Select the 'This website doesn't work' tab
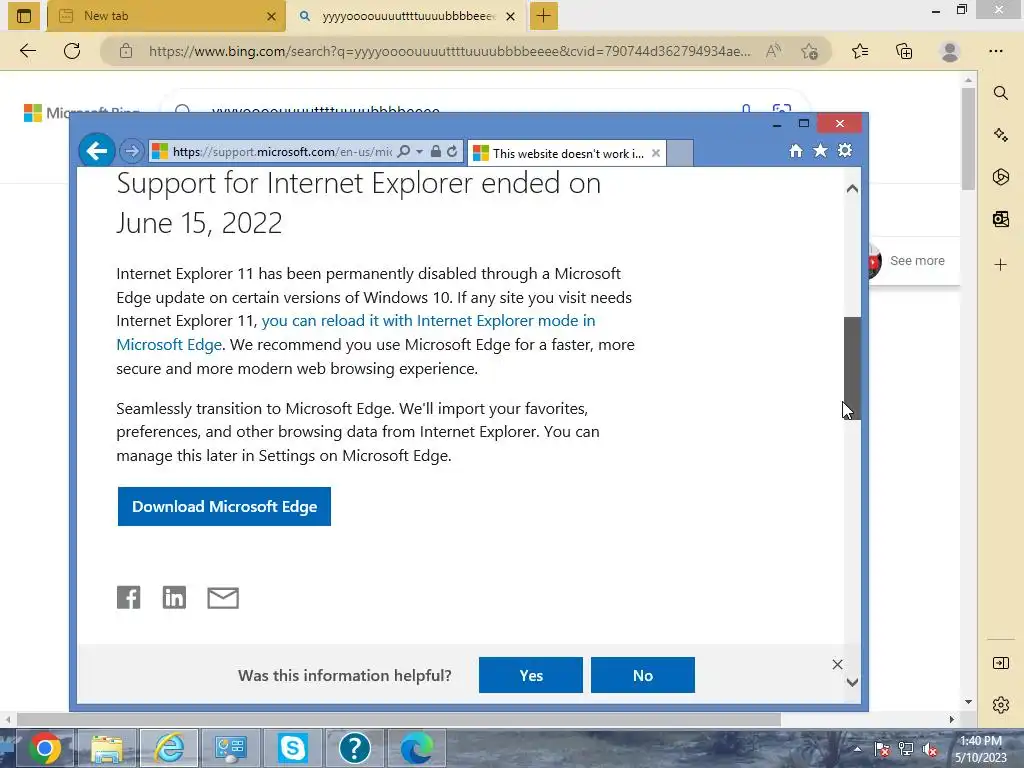This screenshot has height=768, width=1024. tap(567, 153)
